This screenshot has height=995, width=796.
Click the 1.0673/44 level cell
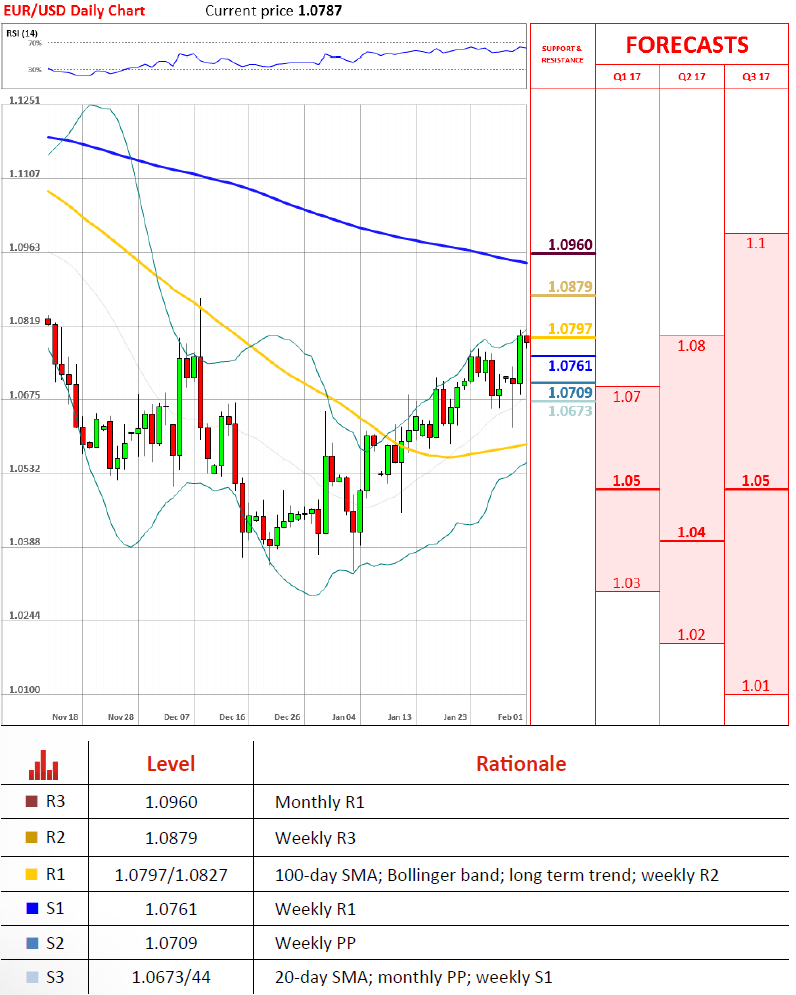point(171,977)
